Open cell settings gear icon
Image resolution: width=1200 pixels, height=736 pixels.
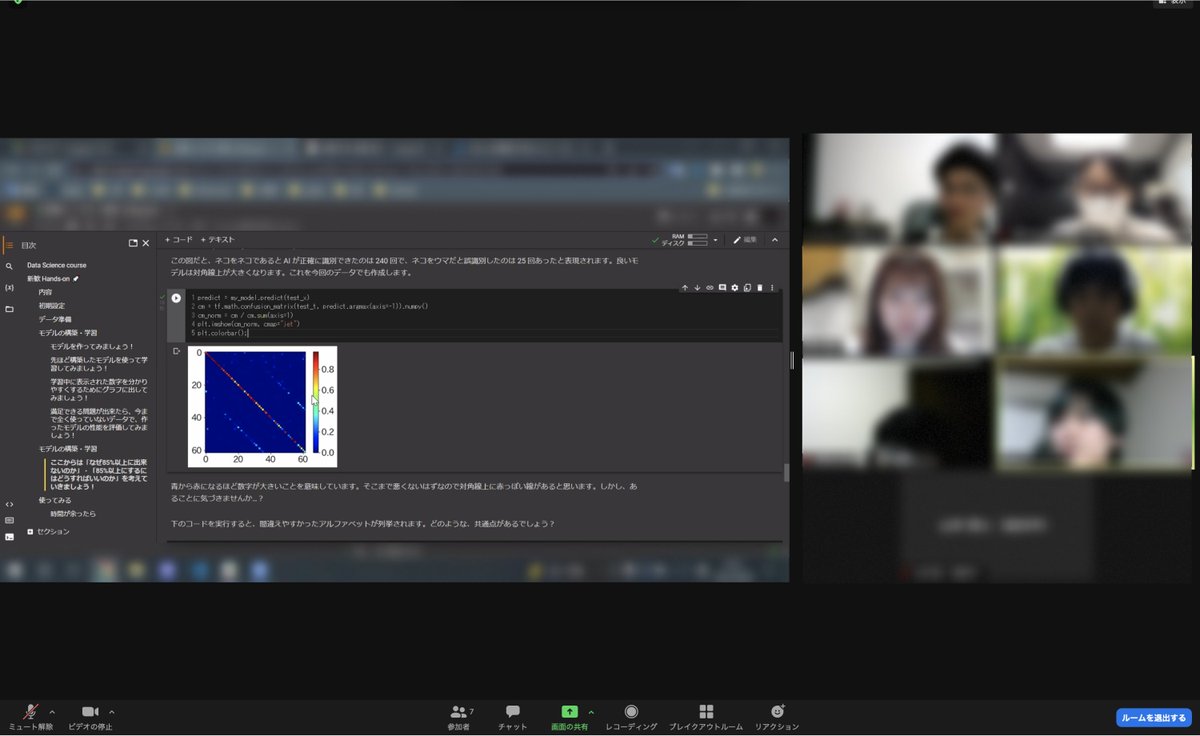coord(735,288)
